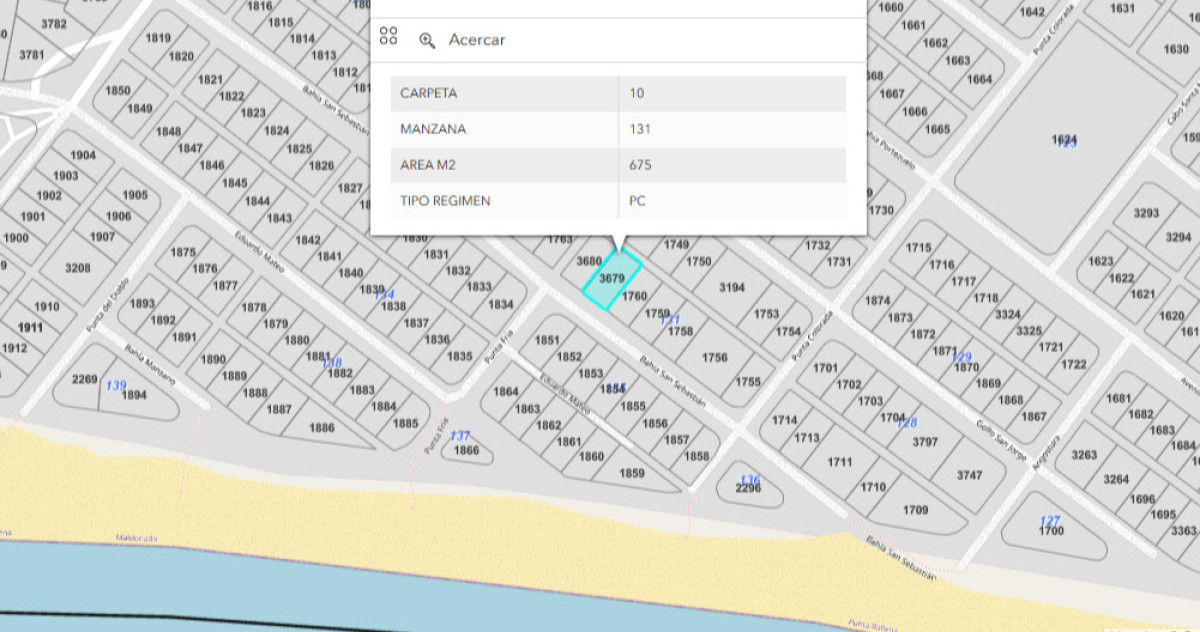The image size is (1200, 632).
Task: Select the MANZANA value 131
Action: (640, 128)
